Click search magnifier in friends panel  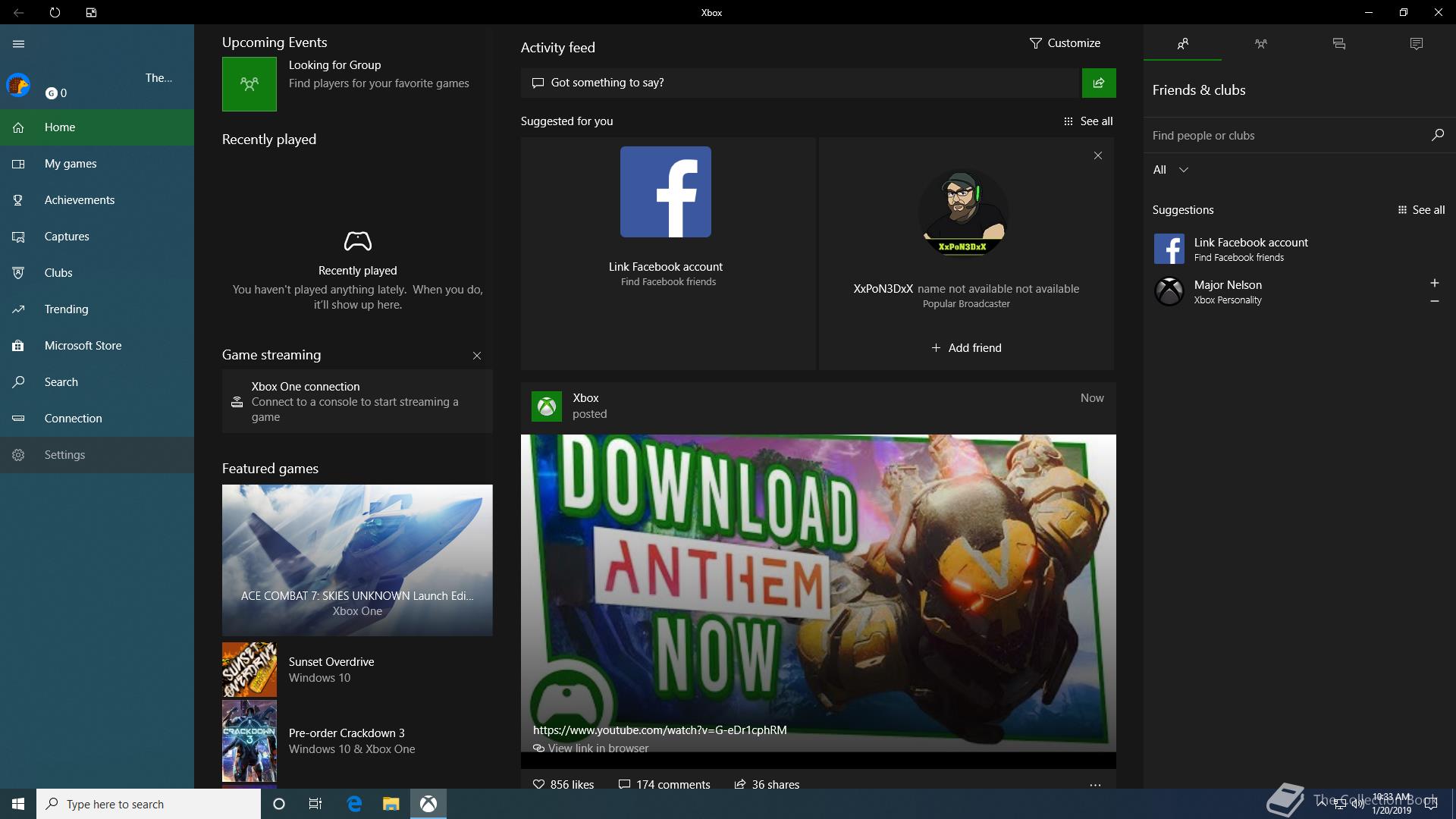click(1437, 135)
